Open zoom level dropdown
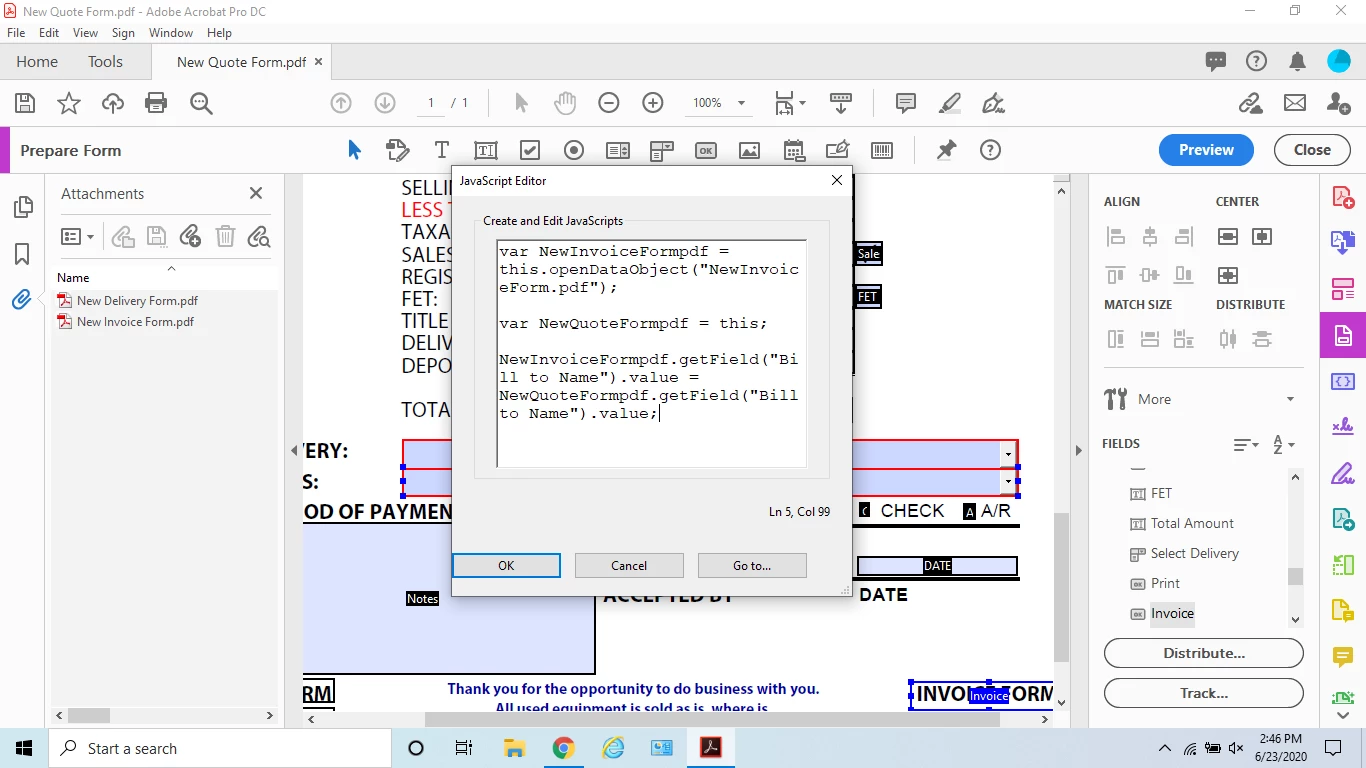 (x=741, y=103)
